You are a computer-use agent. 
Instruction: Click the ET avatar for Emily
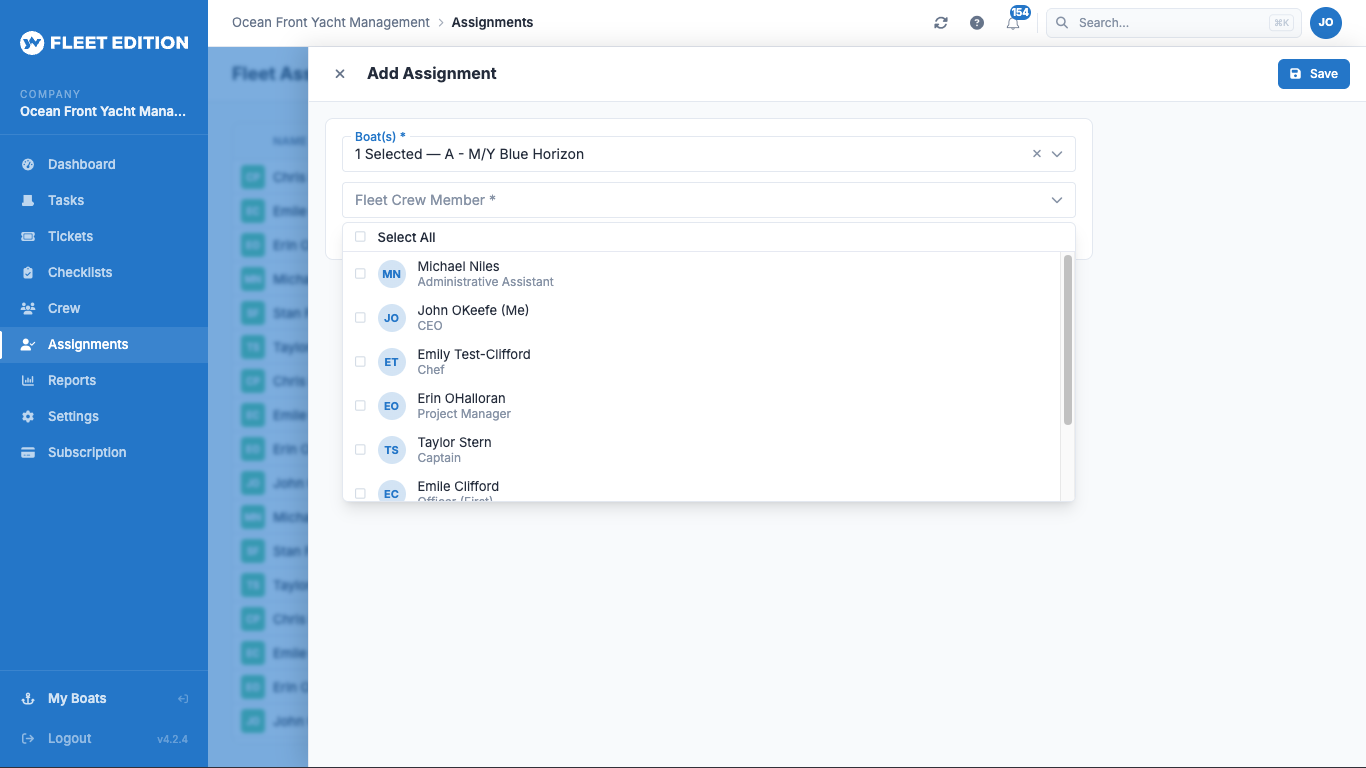click(392, 362)
